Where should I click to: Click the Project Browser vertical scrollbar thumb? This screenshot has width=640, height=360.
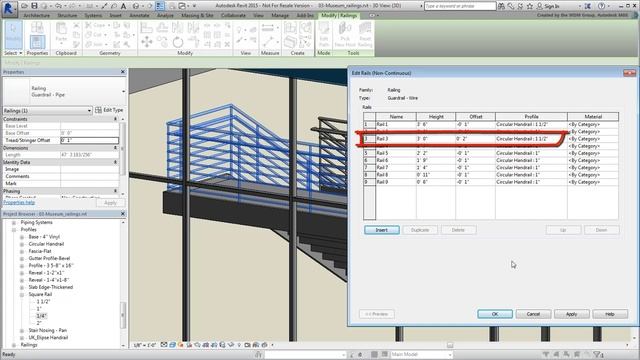coord(123,315)
